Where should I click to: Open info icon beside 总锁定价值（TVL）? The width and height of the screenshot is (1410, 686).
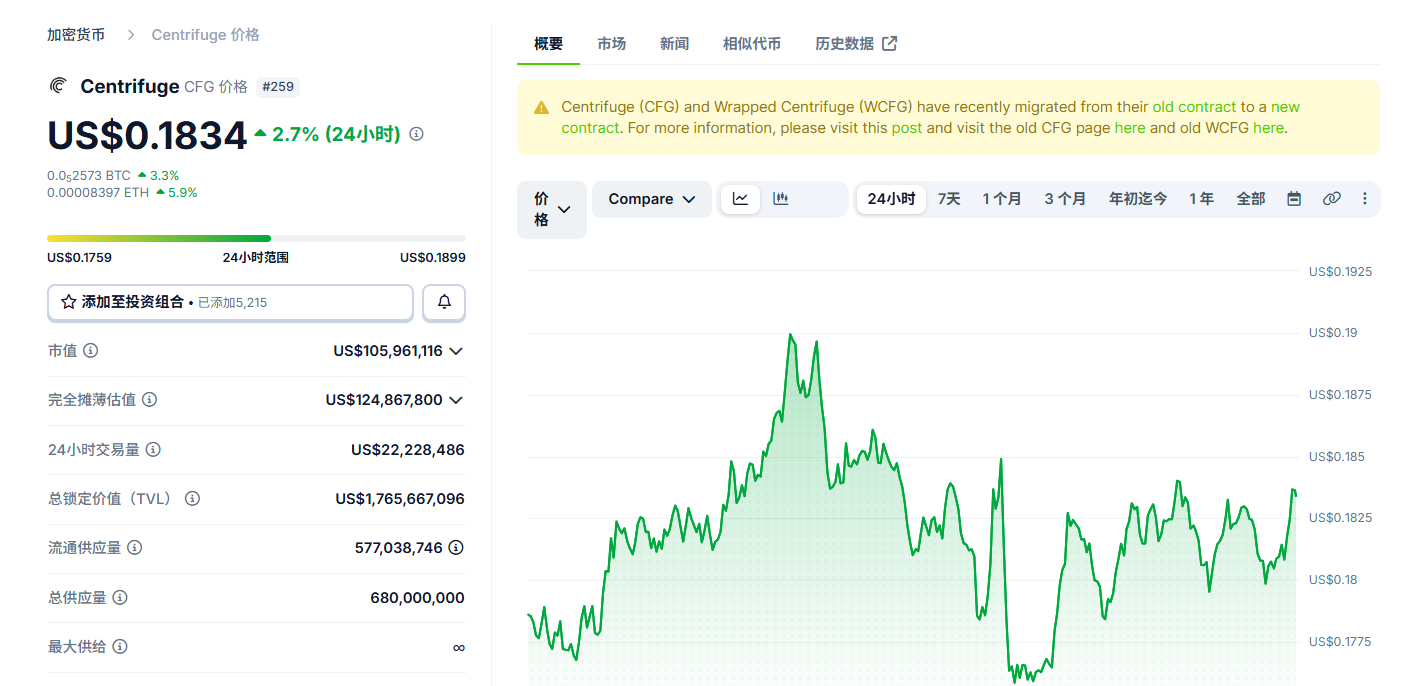(192, 498)
